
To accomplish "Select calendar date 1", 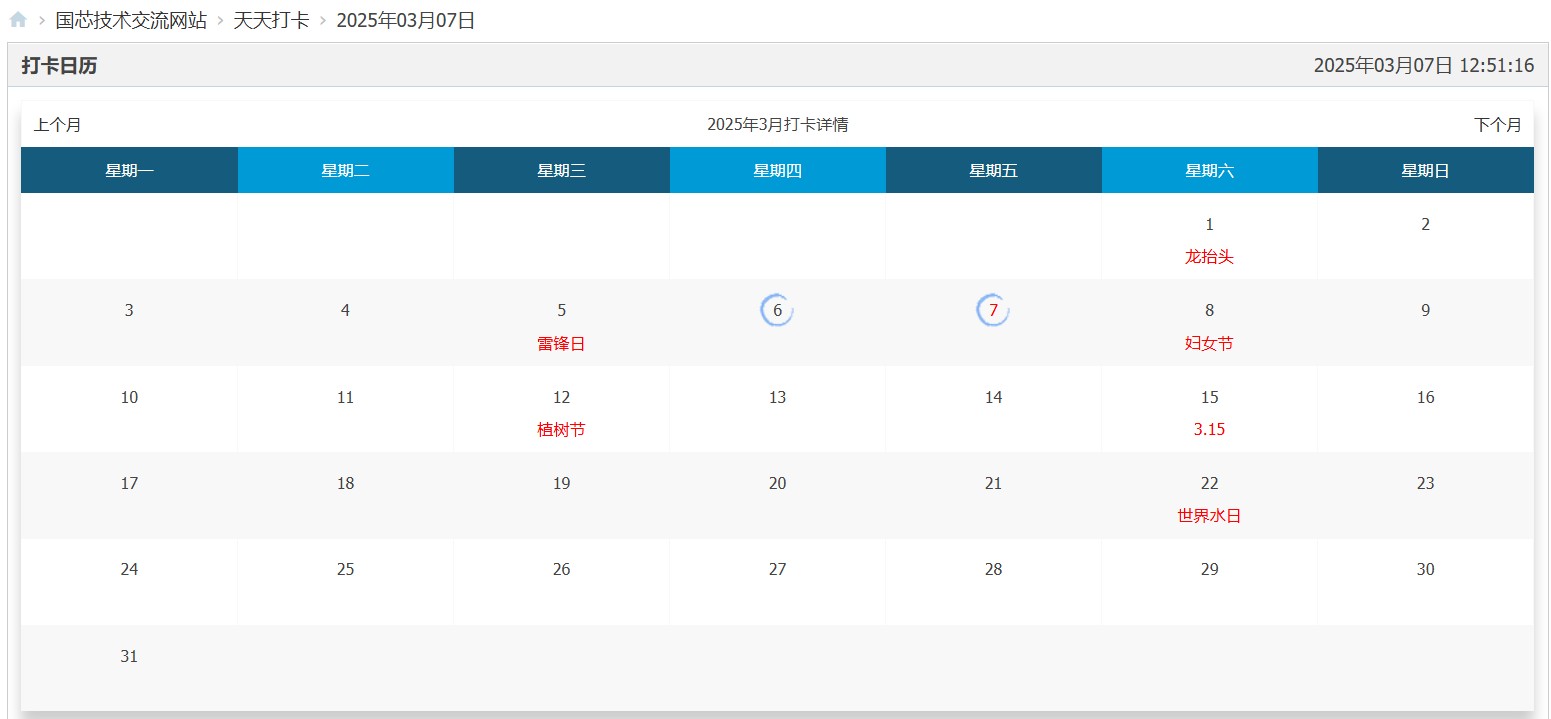I will coord(1209,224).
